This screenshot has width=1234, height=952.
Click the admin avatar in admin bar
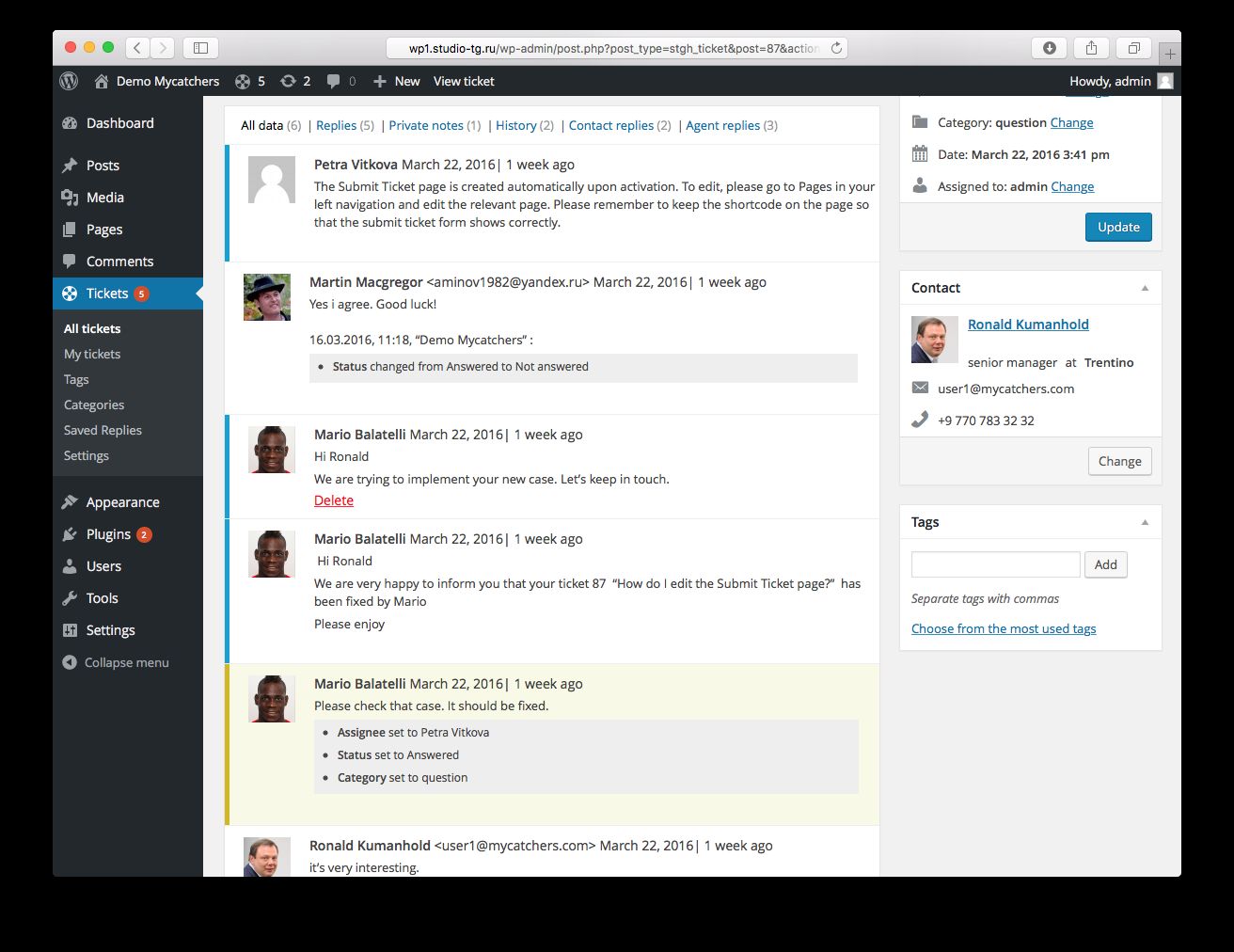[x=1165, y=81]
